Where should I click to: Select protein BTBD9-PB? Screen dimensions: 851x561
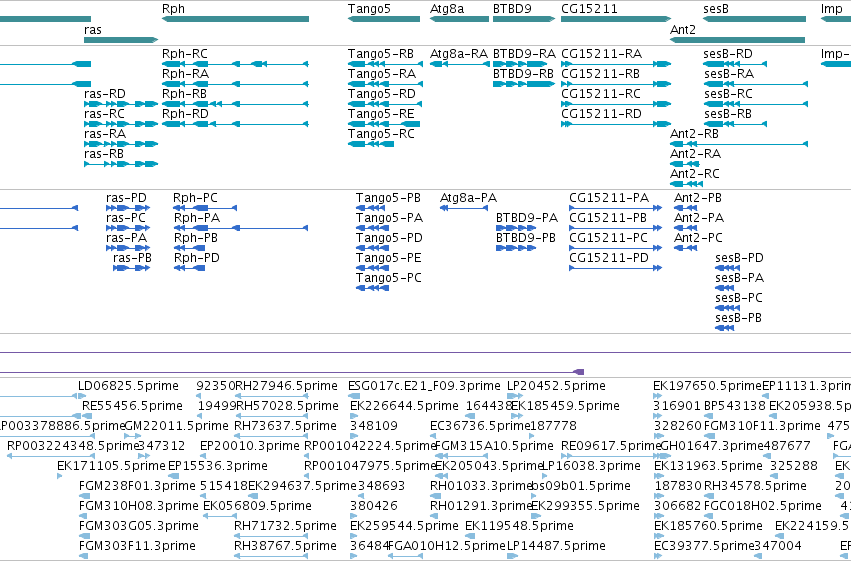point(516,248)
